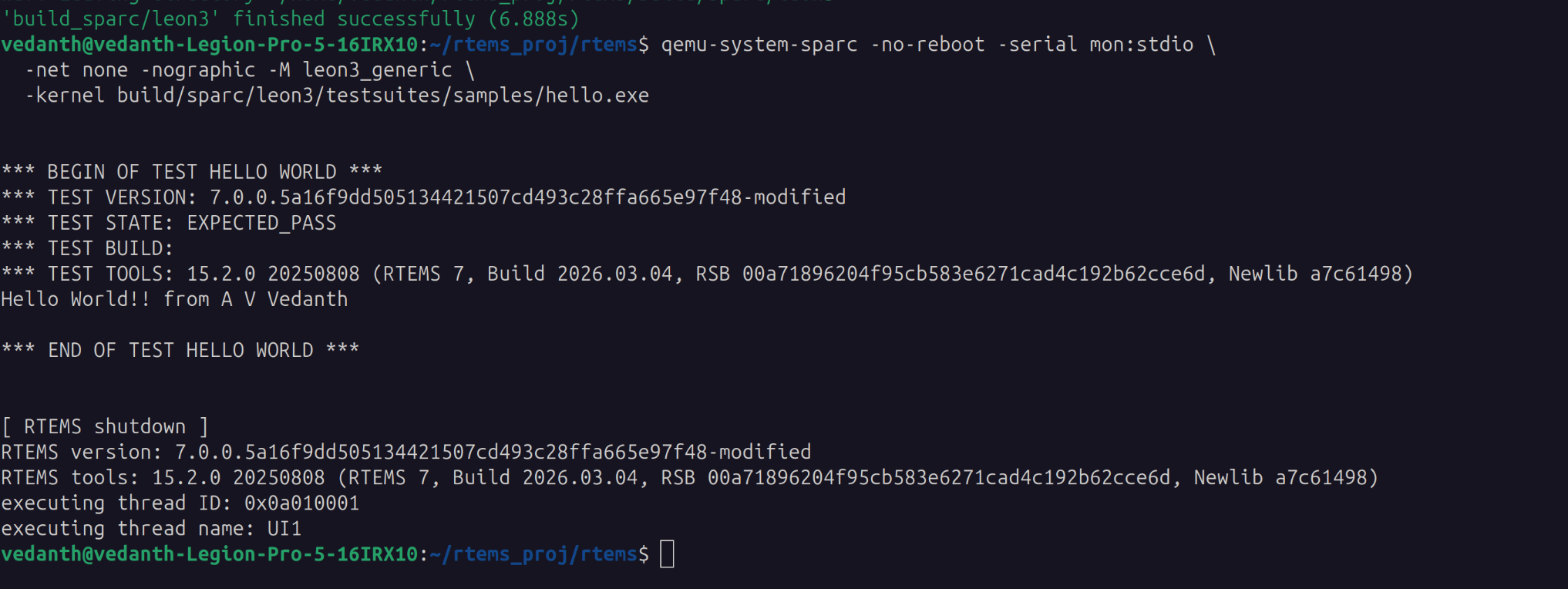Click the EXPECTED_PASS test state text
This screenshot has height=589, width=1568.
coord(261,223)
